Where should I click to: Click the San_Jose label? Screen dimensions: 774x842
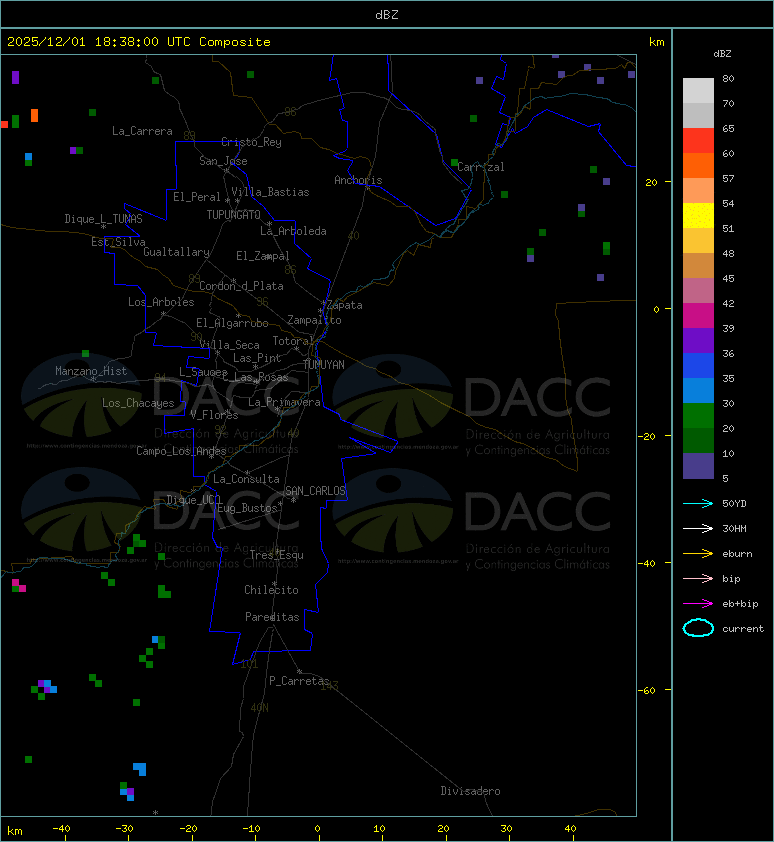(223, 161)
